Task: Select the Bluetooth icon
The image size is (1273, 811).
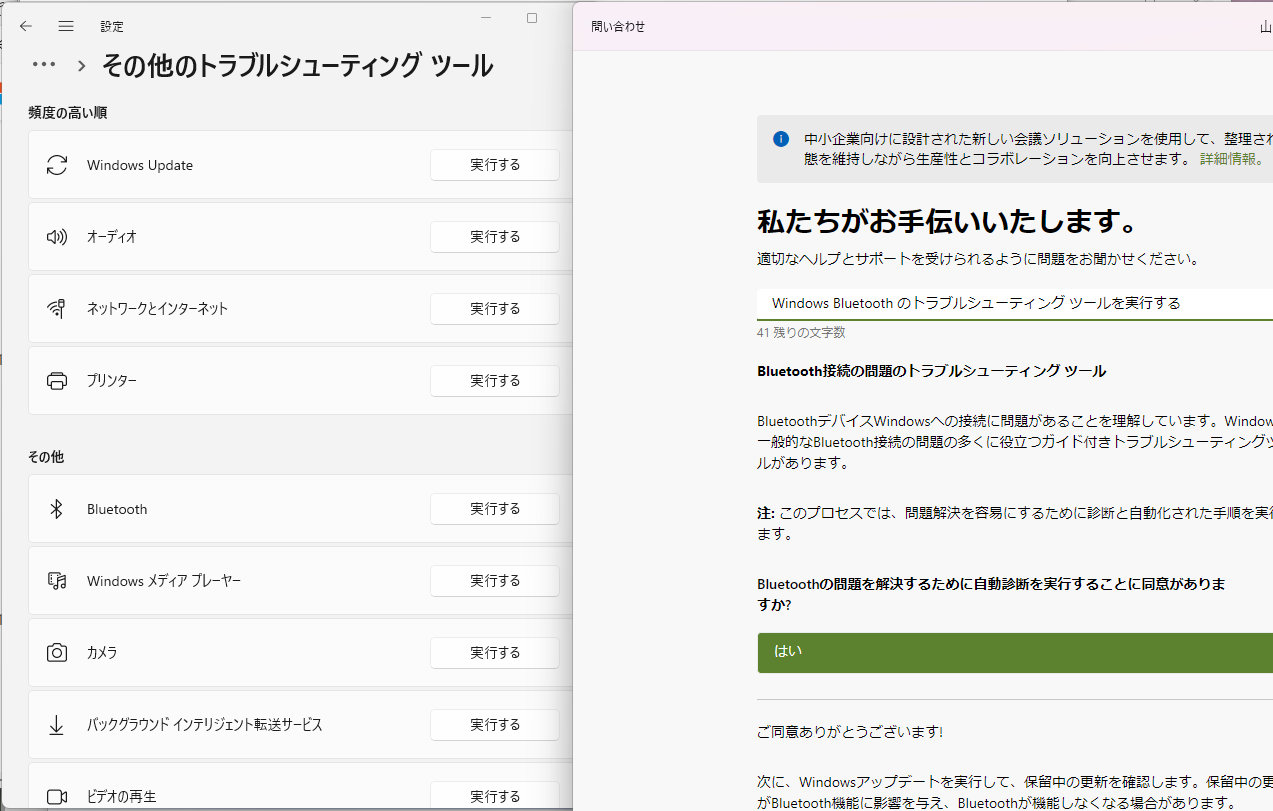Action: tap(56, 509)
